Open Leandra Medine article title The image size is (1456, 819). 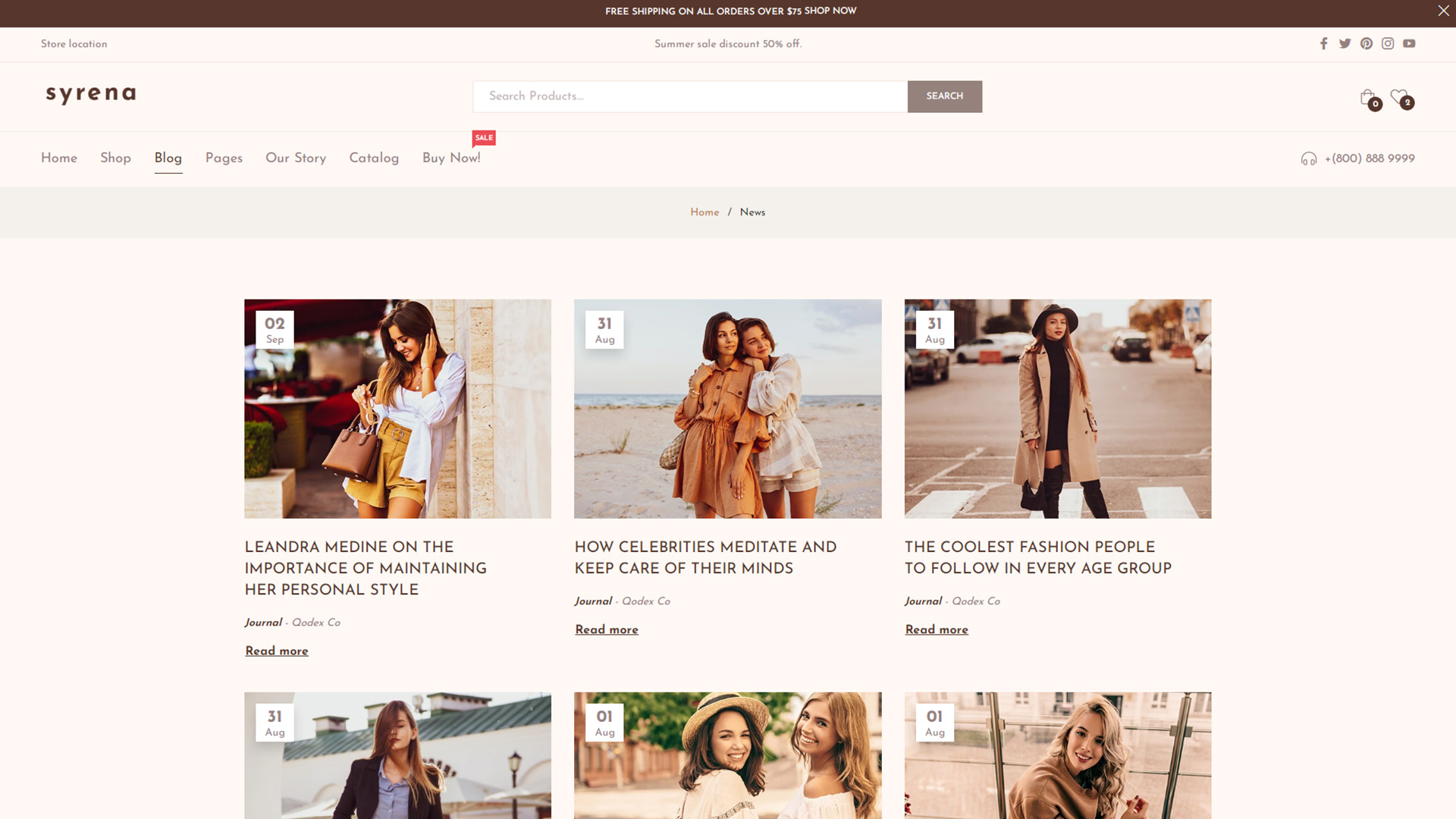366,568
